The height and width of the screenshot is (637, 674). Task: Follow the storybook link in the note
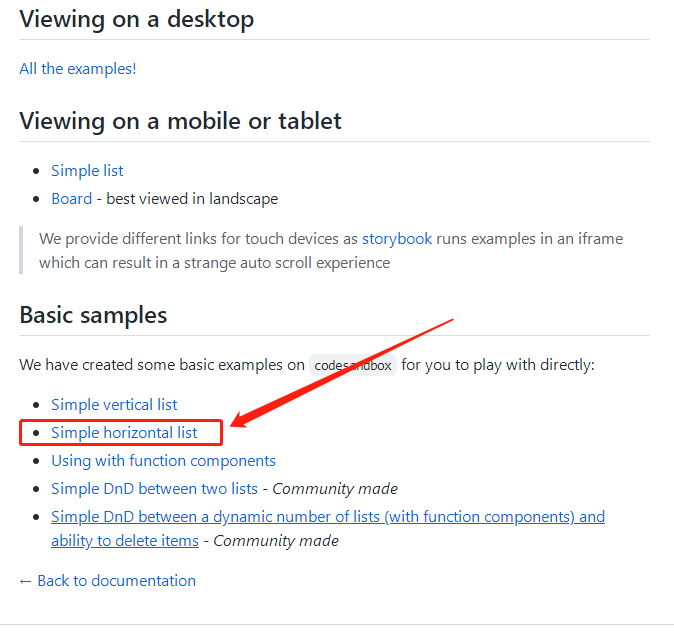pos(397,239)
